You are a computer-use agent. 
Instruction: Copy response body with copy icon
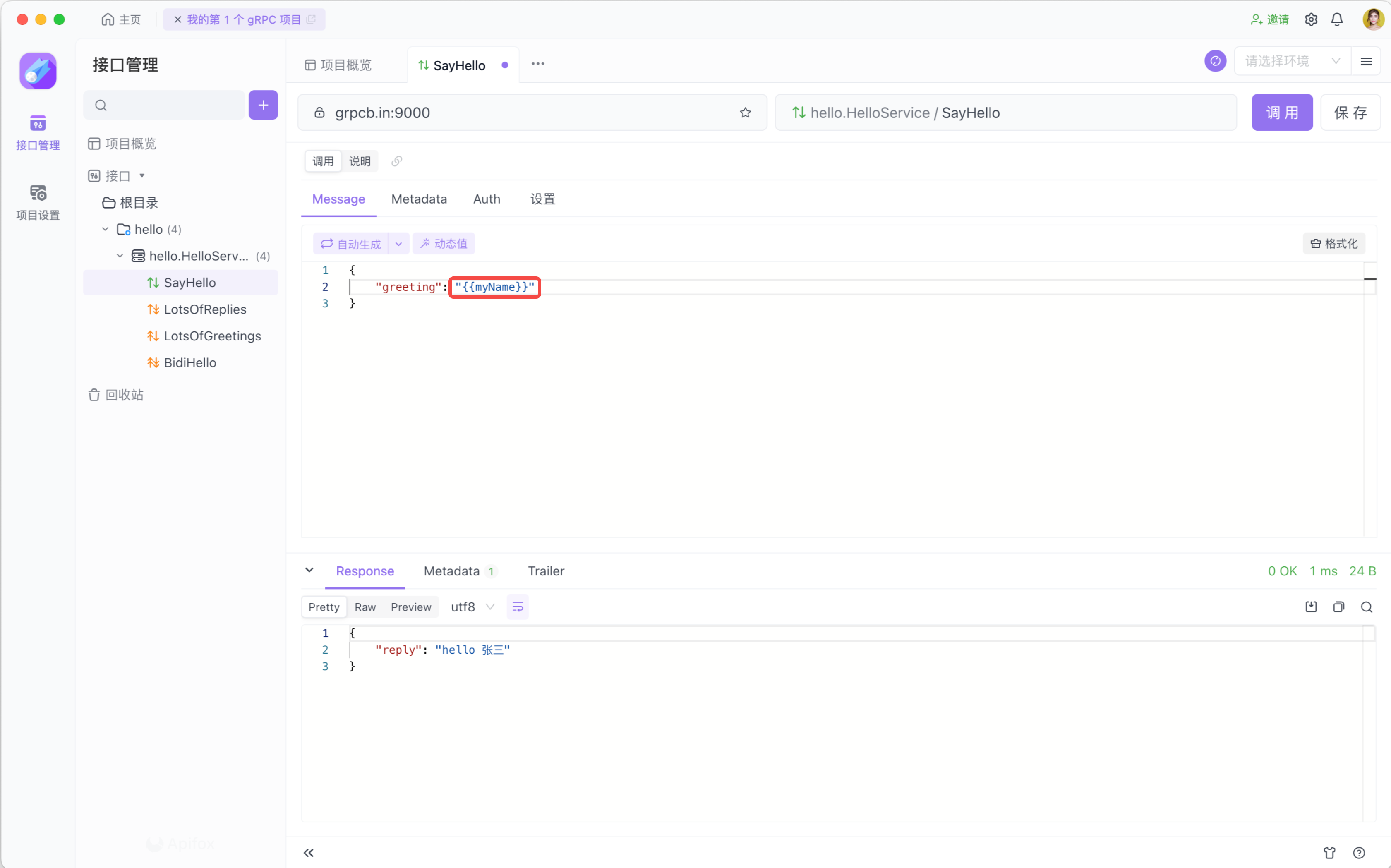pyautogui.click(x=1339, y=607)
